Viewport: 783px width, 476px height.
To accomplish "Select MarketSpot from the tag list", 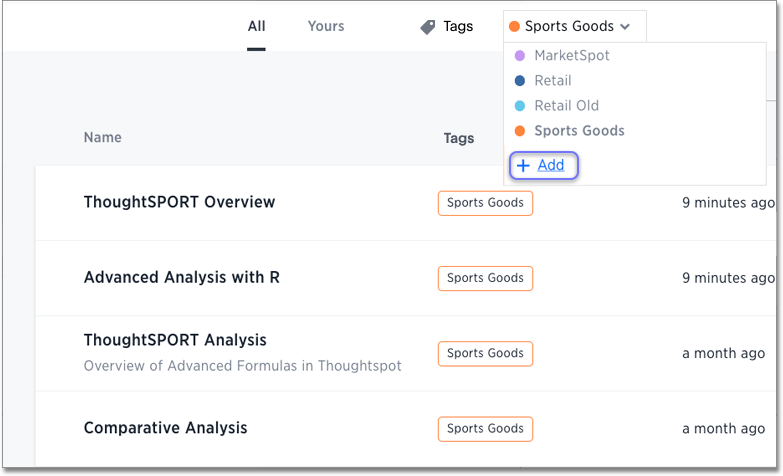I will coord(571,56).
